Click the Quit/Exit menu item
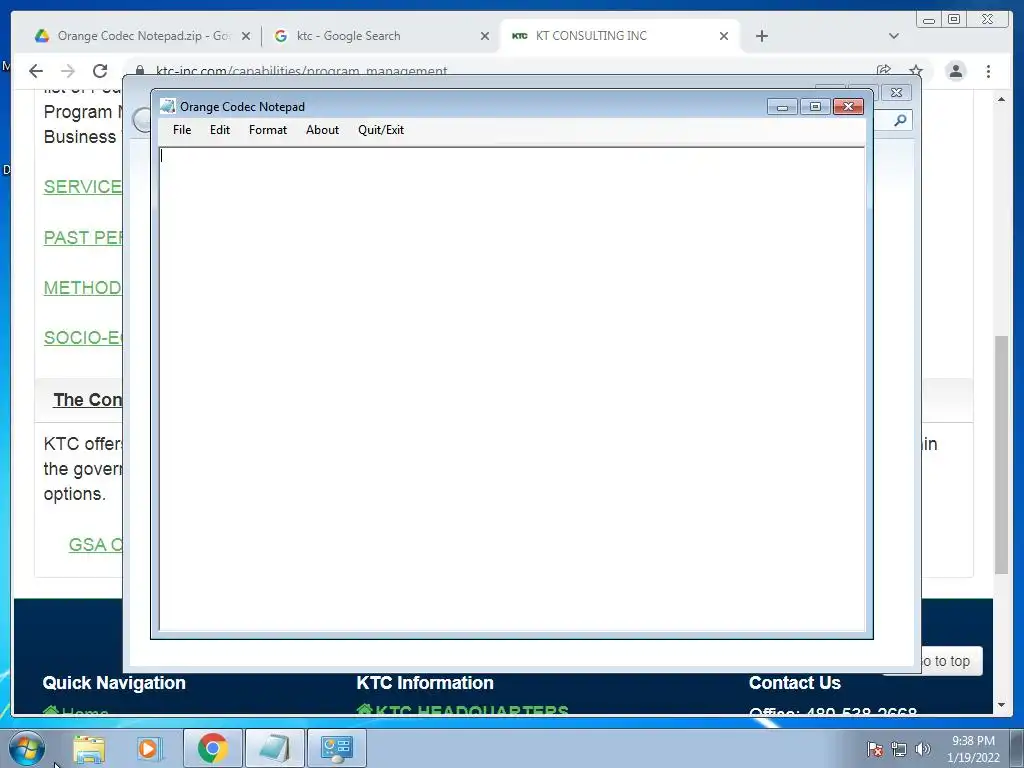The height and width of the screenshot is (768, 1024). (381, 130)
